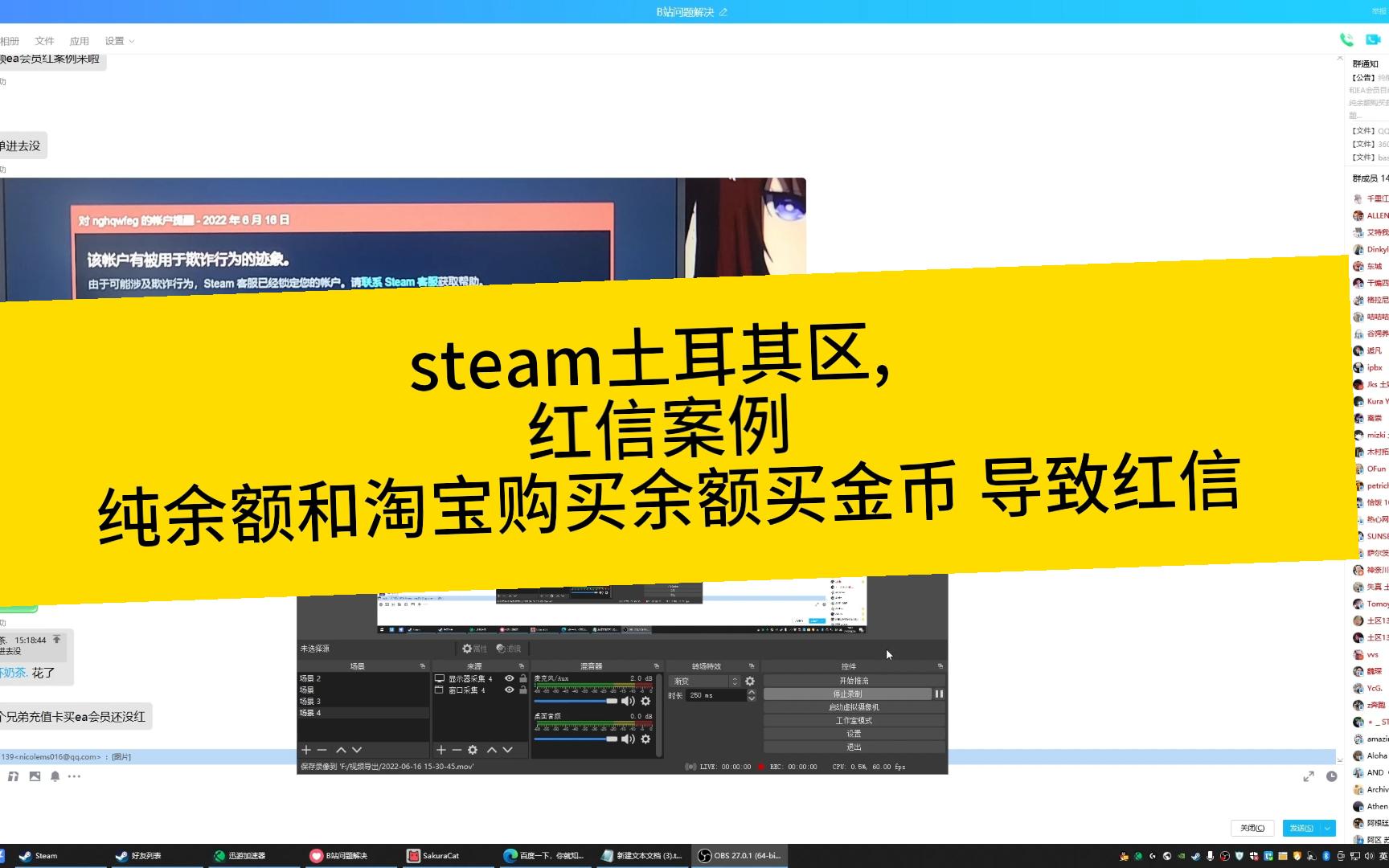Add a new source in OBS sources panel
This screenshot has width=1389, height=868.
point(440,750)
